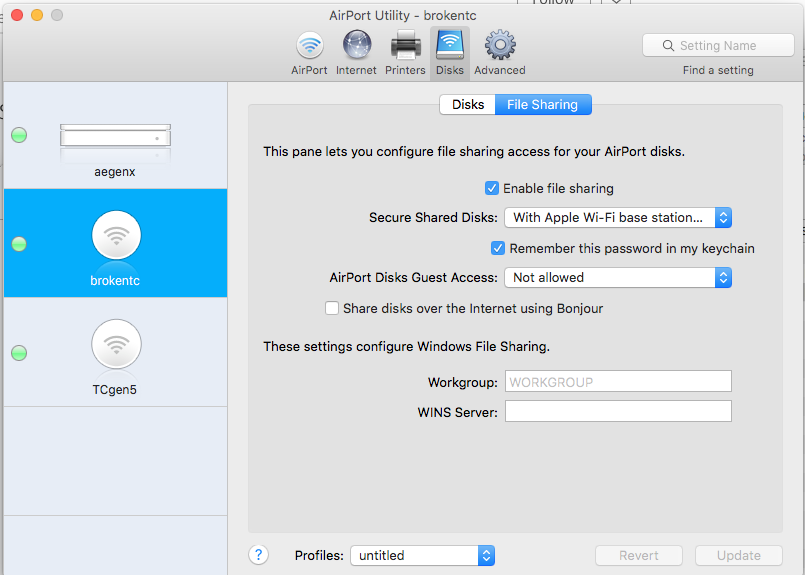Select the brokentc base station icon

[x=116, y=235]
